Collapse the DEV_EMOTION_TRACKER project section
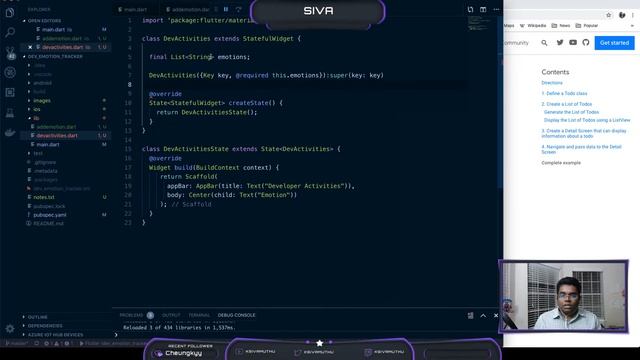The image size is (640, 360). [55, 56]
